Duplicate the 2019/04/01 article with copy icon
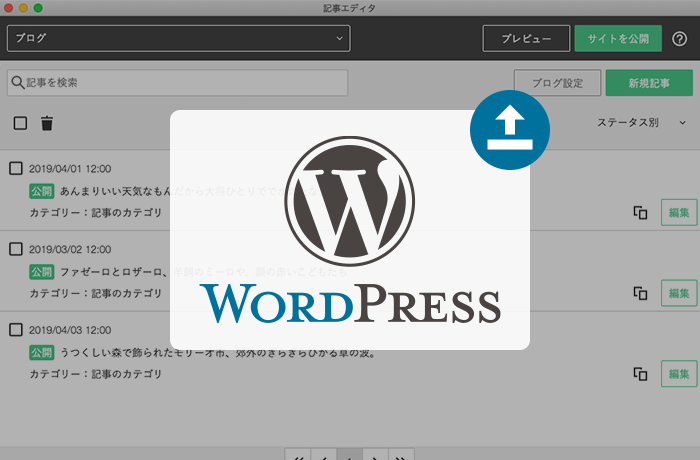 (x=640, y=213)
